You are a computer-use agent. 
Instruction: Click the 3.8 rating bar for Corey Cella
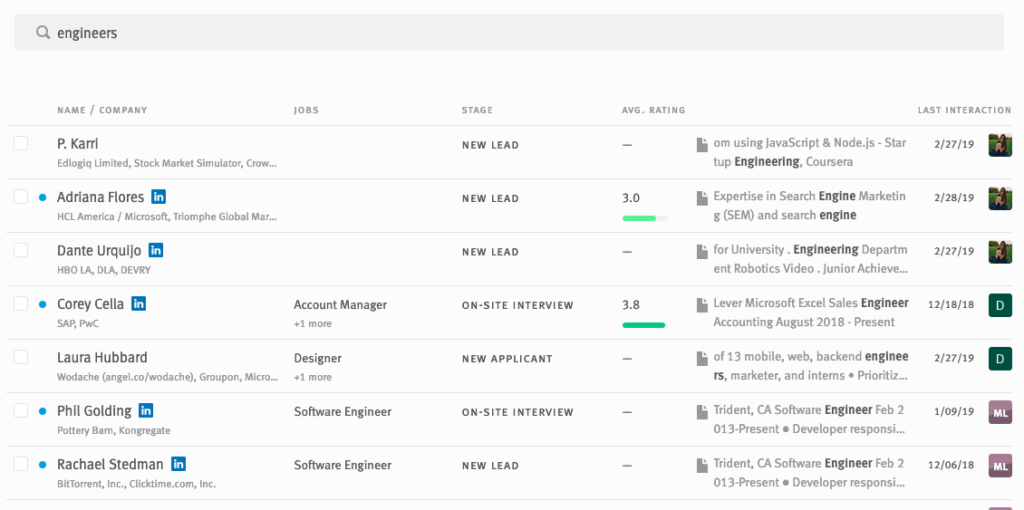[644, 325]
